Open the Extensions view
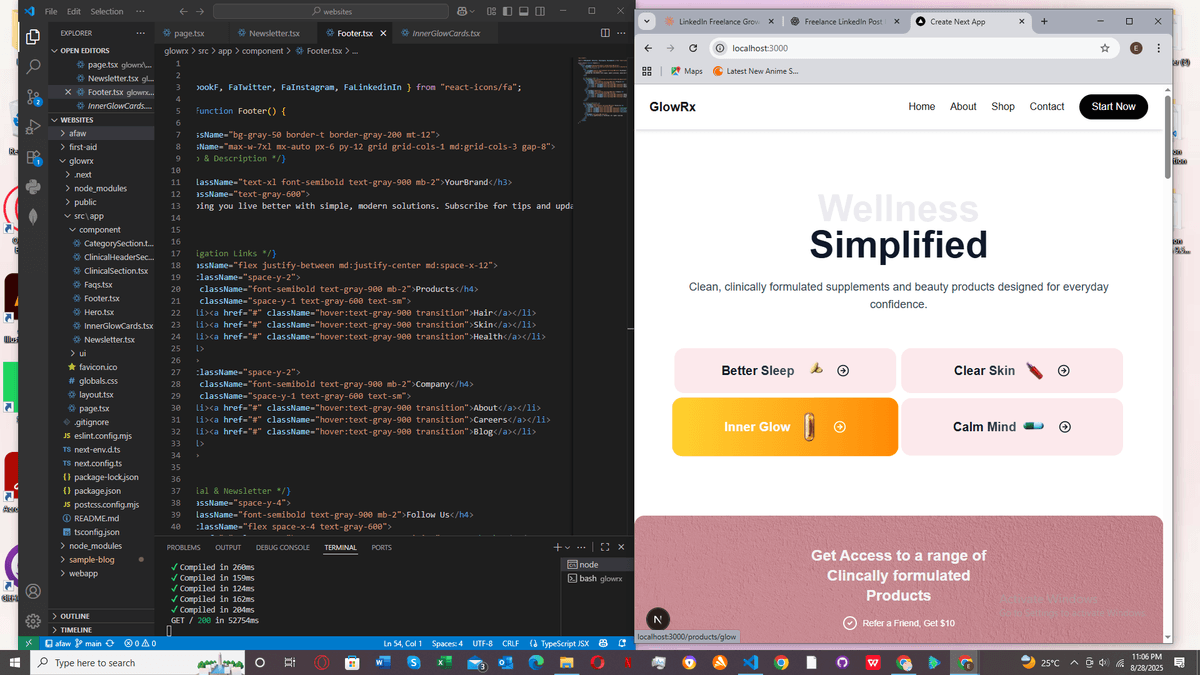1200x675 pixels. (33, 157)
